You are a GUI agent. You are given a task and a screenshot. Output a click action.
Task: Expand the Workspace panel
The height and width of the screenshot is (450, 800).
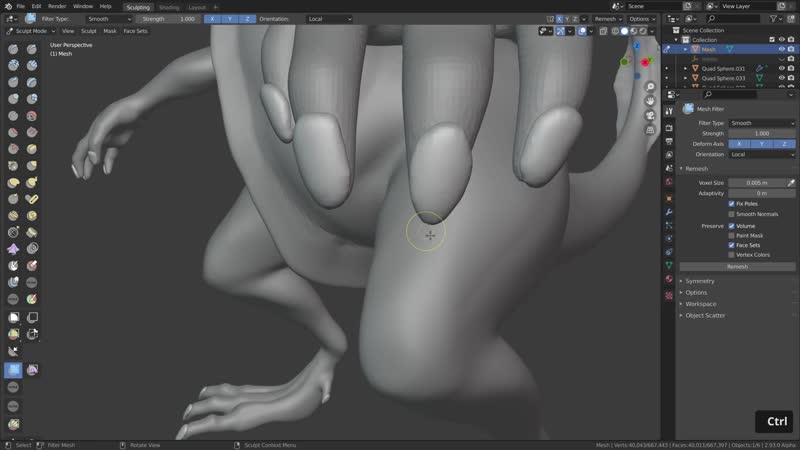point(701,304)
